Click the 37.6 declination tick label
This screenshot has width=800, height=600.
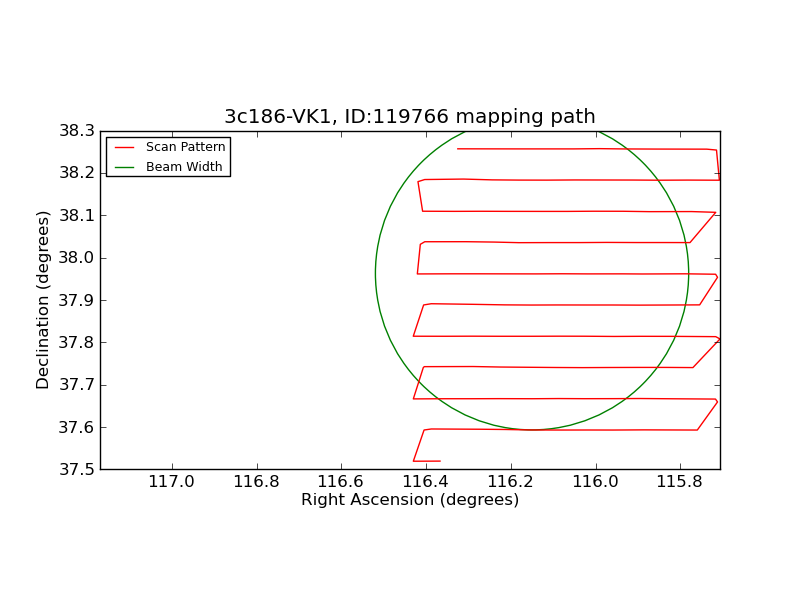pos(77,427)
